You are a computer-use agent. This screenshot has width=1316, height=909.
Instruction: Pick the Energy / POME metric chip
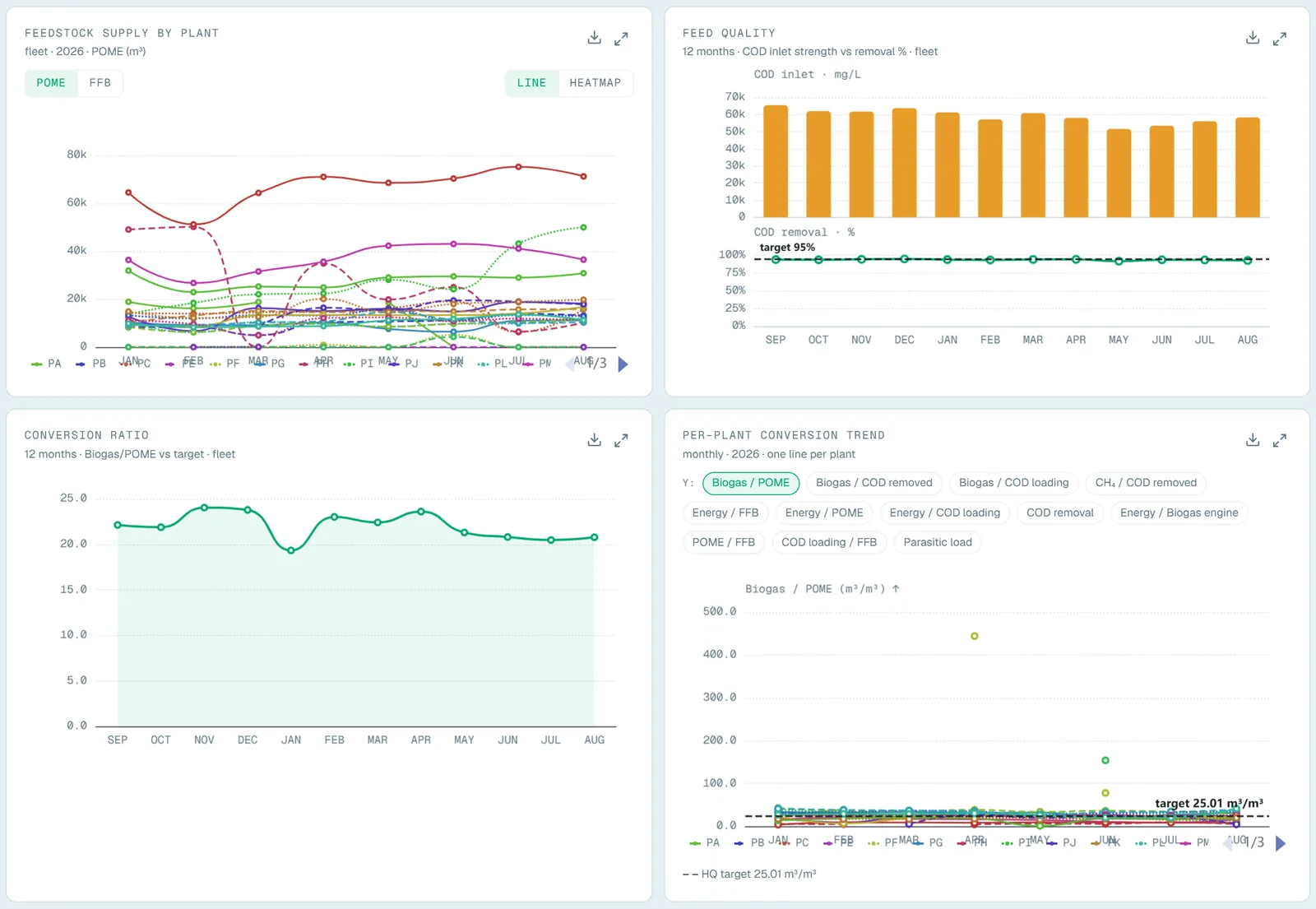point(824,512)
